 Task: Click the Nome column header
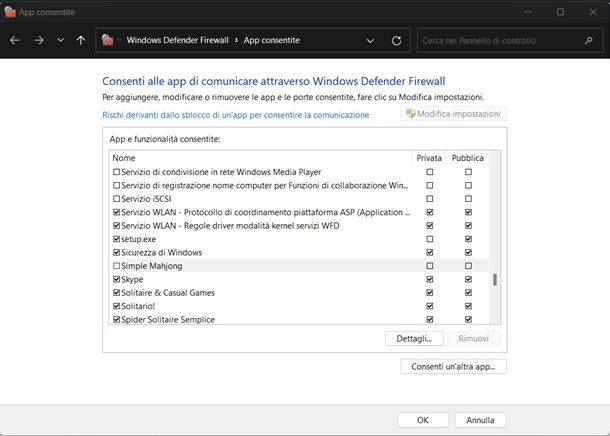pyautogui.click(x=124, y=158)
